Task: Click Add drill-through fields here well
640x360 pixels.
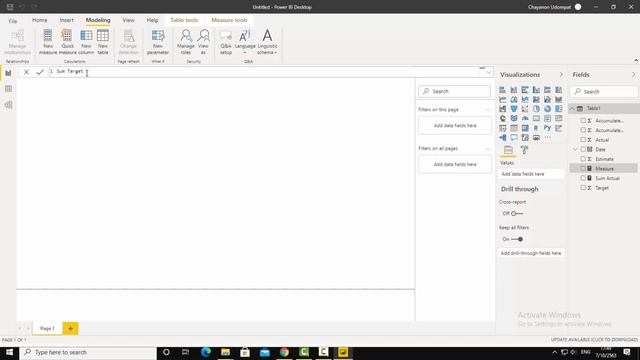Action: (531, 253)
